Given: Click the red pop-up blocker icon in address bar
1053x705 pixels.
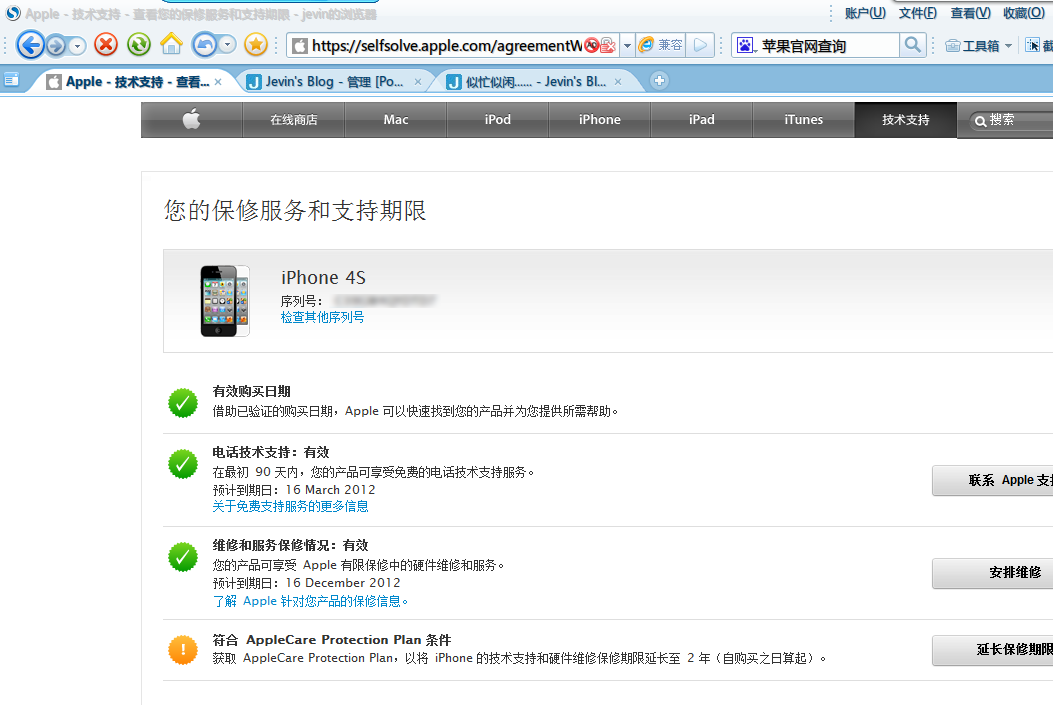Looking at the screenshot, I should point(608,46).
